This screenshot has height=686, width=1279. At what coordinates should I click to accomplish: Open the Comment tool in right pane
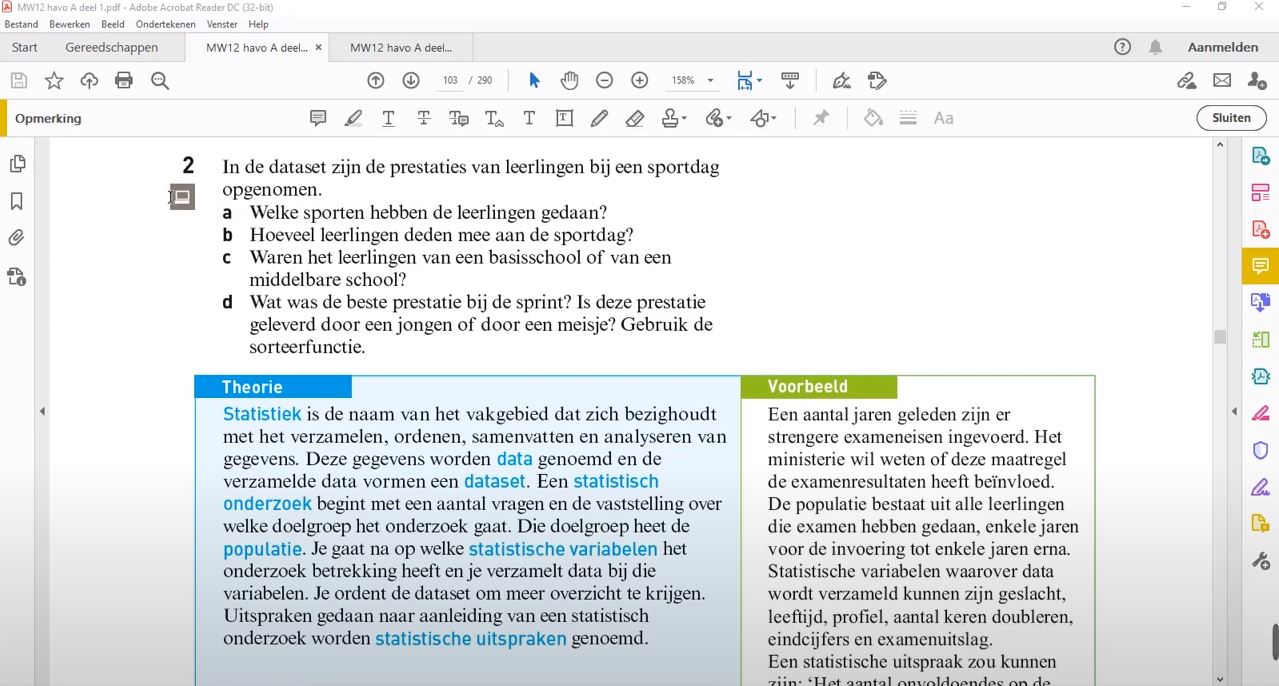coord(1260,266)
